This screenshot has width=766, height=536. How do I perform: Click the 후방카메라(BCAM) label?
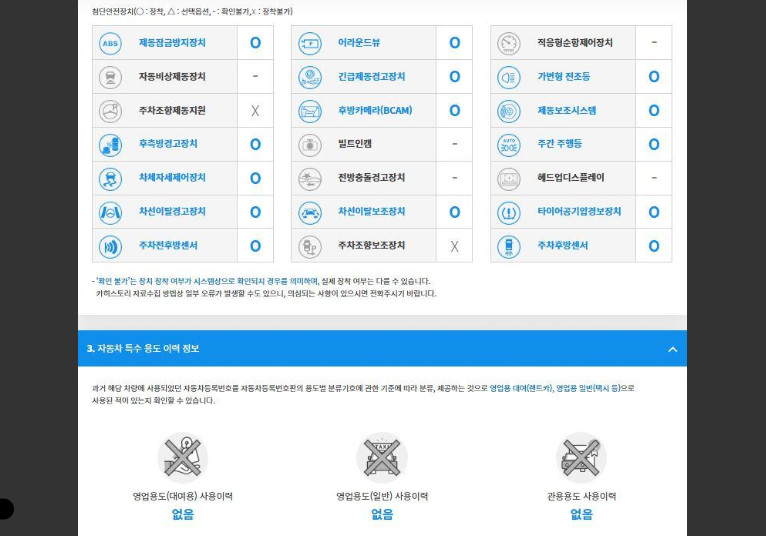point(375,110)
